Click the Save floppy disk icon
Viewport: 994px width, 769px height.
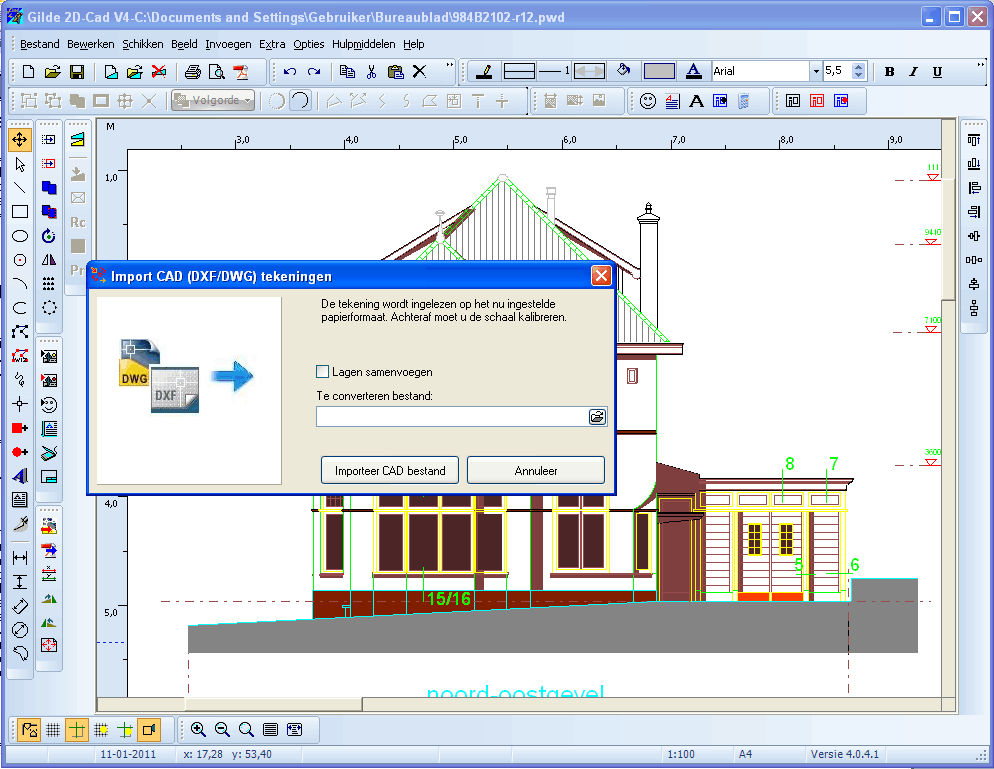click(77, 72)
